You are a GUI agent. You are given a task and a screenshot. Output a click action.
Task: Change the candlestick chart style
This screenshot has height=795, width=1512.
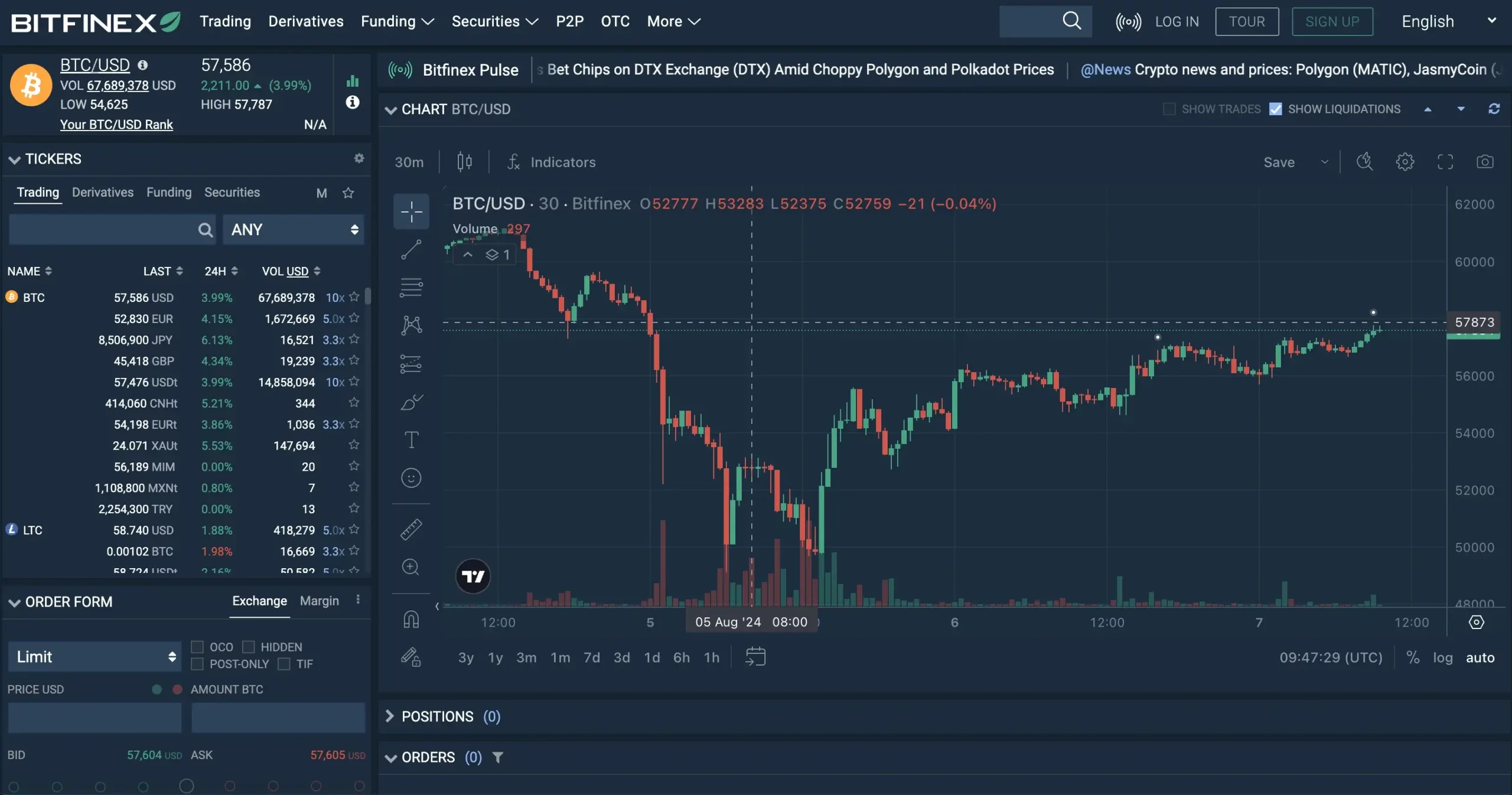(465, 162)
